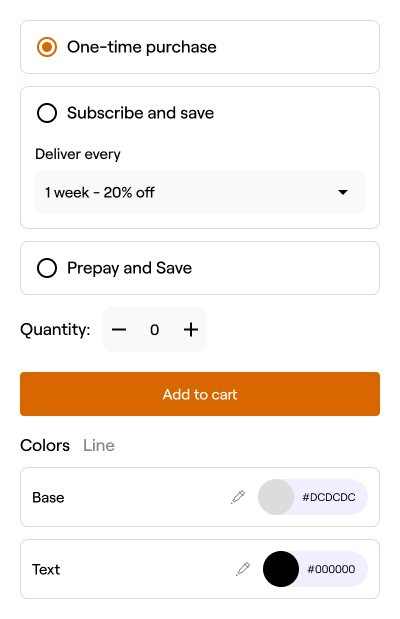The width and height of the screenshot is (400, 619).
Task: Open the gray Base color swatch
Action: (x=276, y=497)
